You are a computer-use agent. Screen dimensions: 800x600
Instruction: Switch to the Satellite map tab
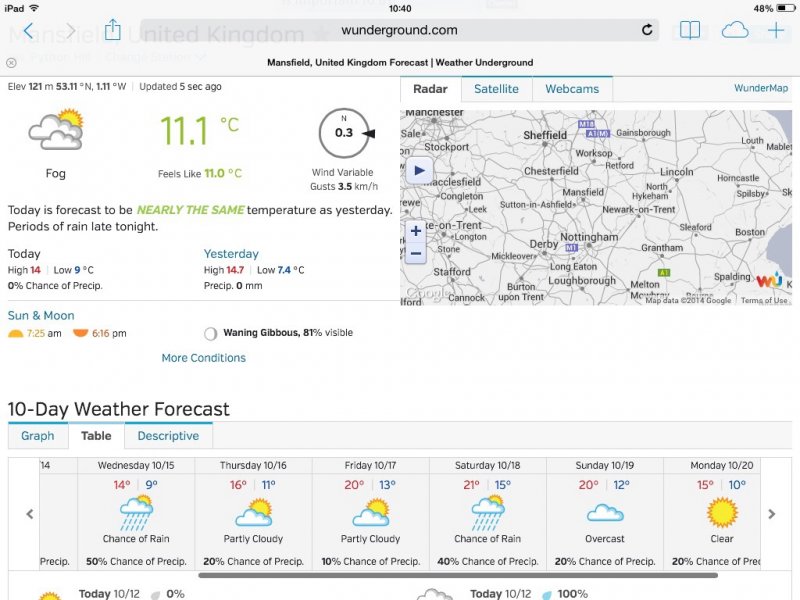click(x=496, y=89)
